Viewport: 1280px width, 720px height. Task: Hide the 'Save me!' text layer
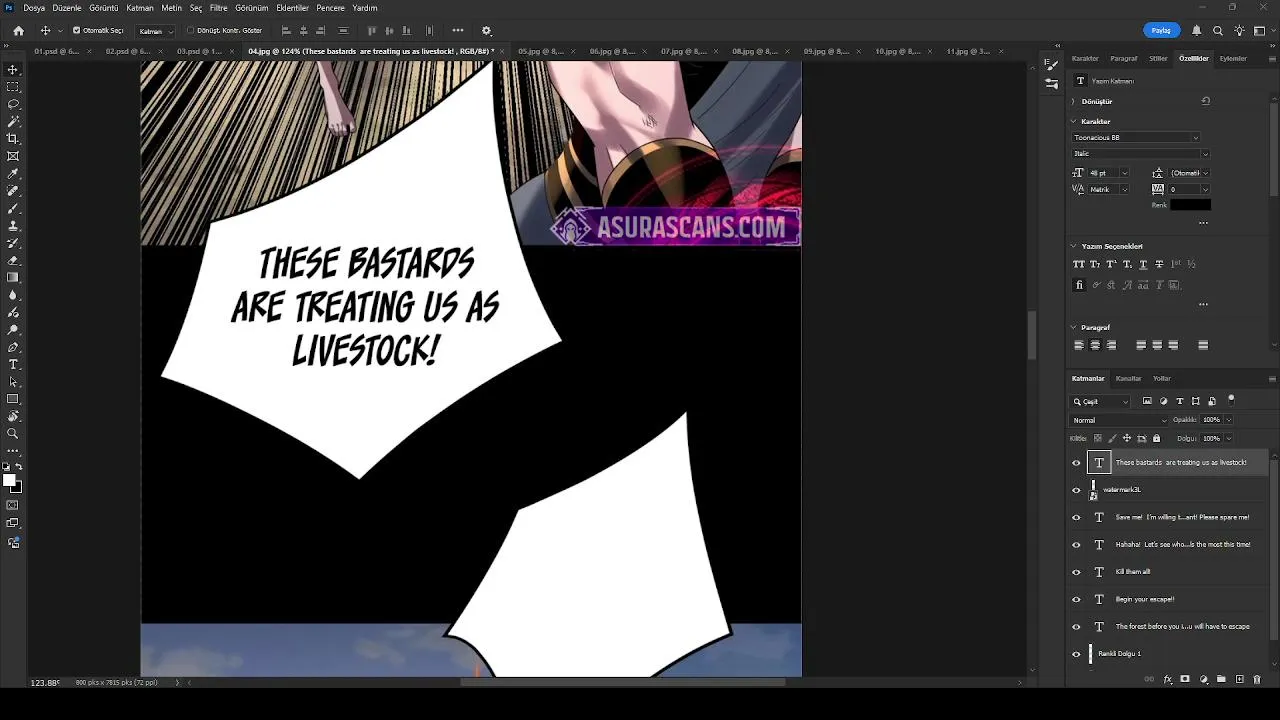[1076, 518]
